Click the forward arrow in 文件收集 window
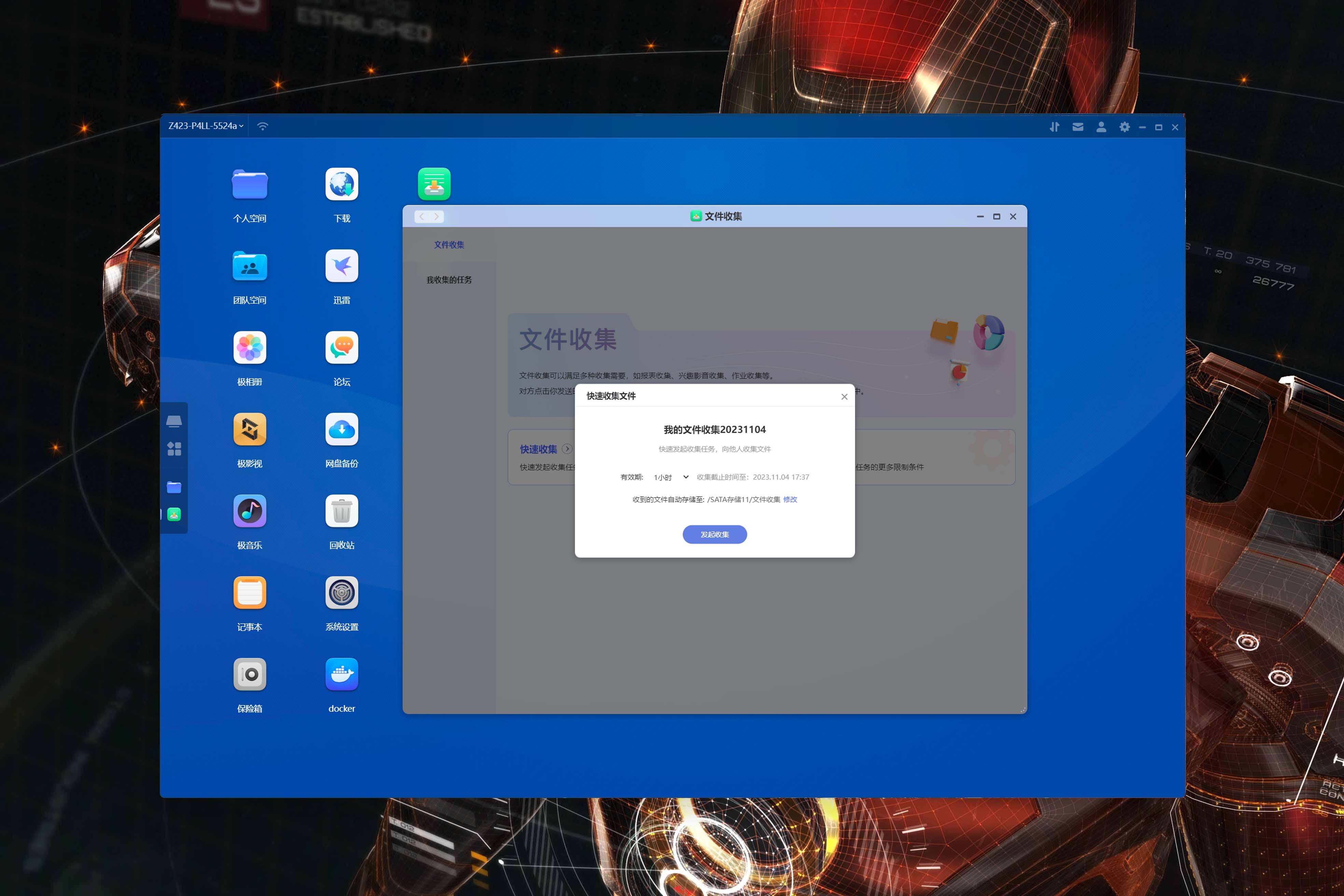This screenshot has width=1344, height=896. 437,216
